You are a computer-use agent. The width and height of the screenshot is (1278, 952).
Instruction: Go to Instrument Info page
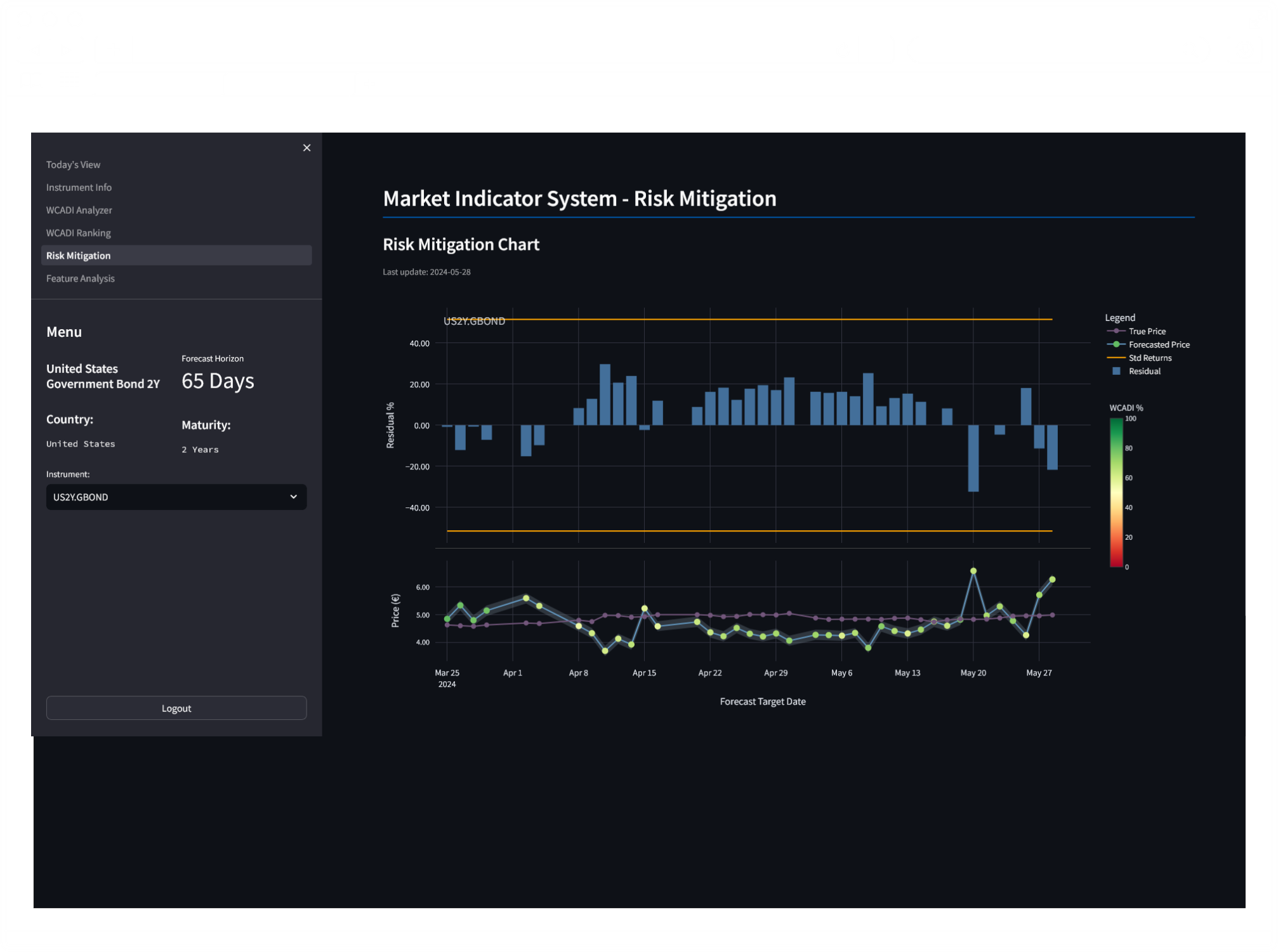click(x=79, y=188)
